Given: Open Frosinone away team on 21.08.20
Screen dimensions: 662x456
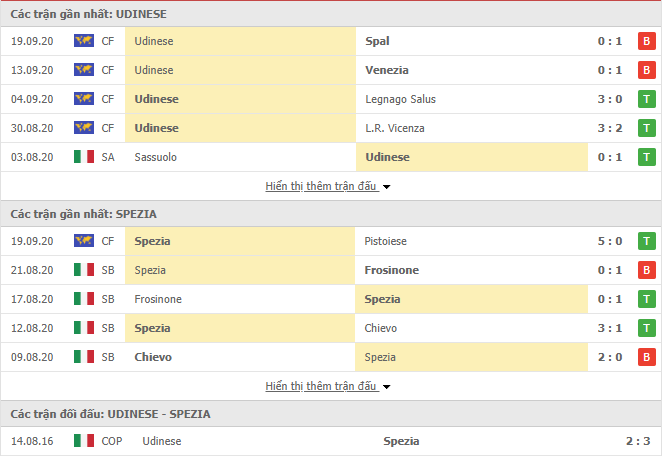Looking at the screenshot, I should (x=392, y=270).
